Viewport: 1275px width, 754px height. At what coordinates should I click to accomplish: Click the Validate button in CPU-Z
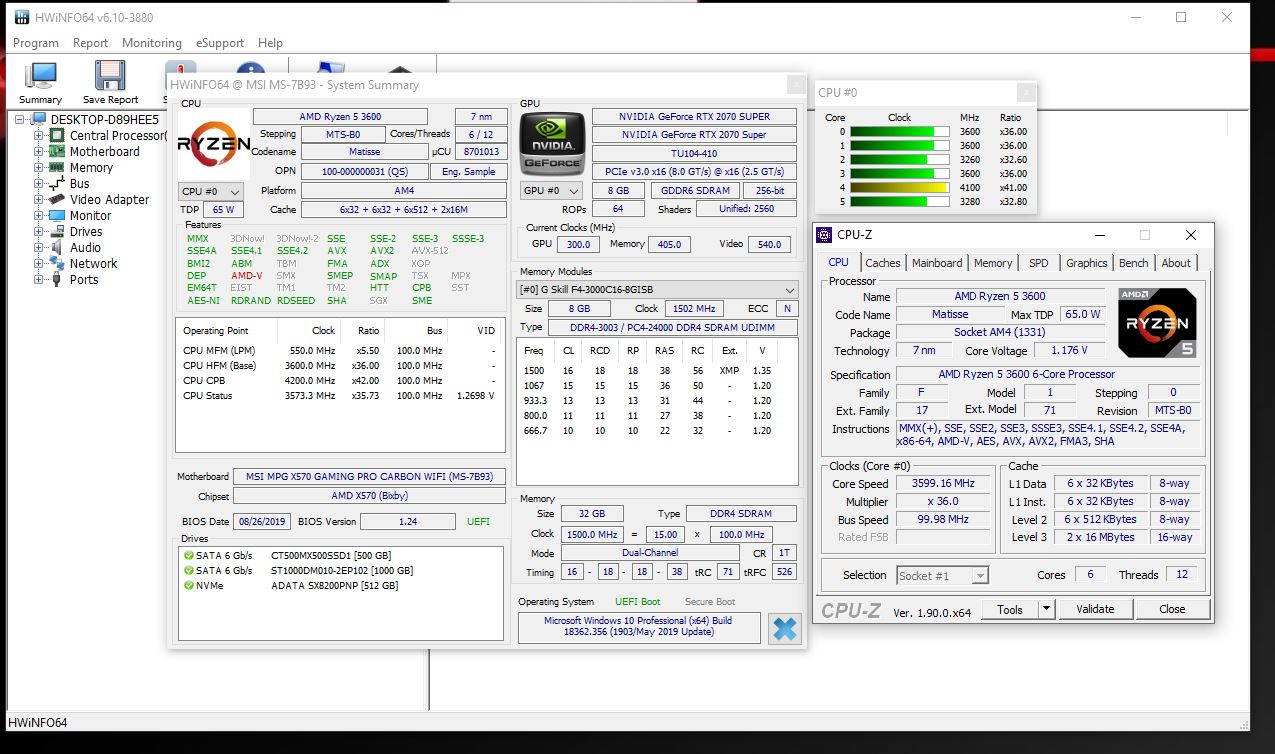pos(1095,609)
